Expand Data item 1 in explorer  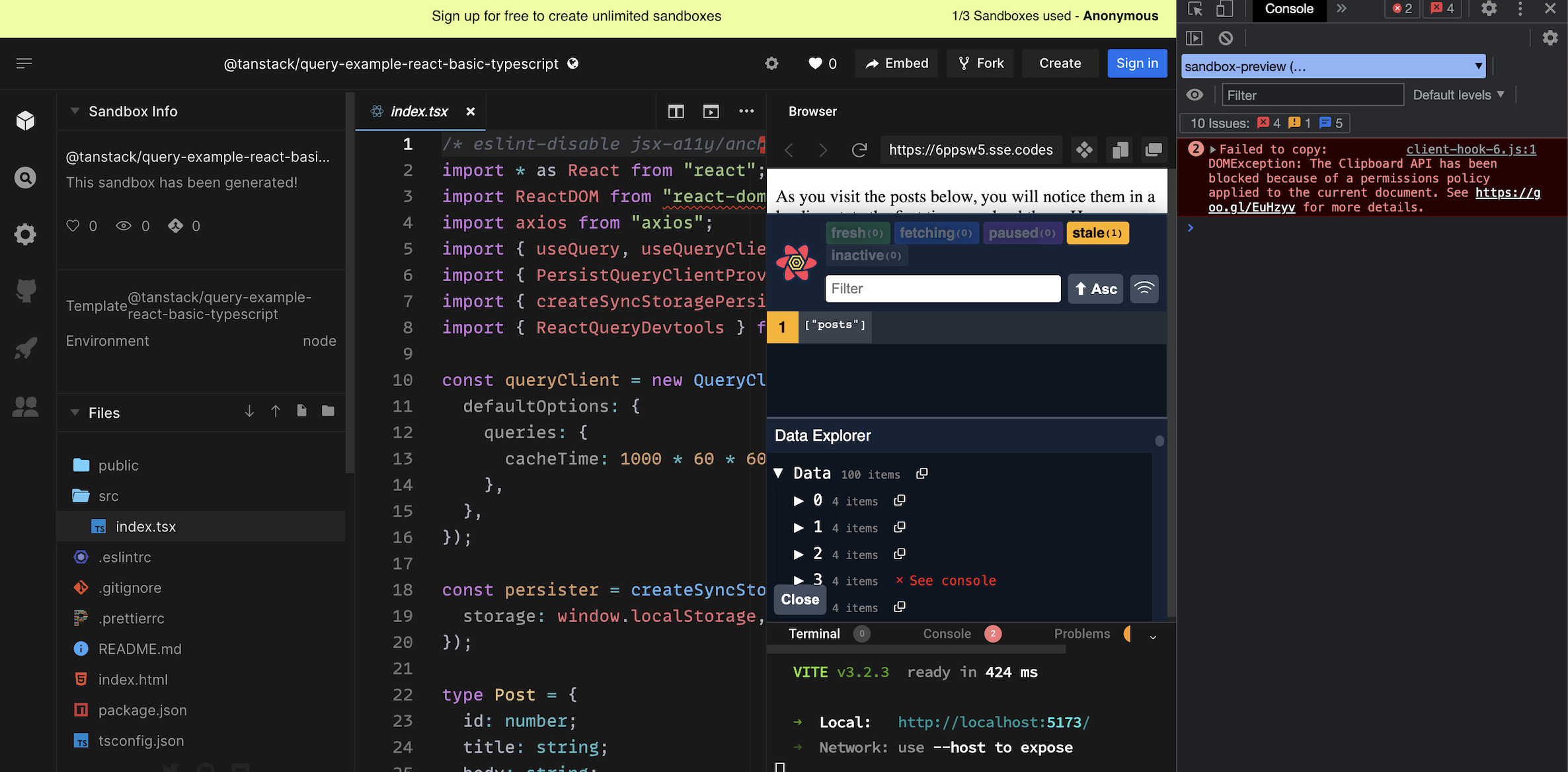(799, 527)
